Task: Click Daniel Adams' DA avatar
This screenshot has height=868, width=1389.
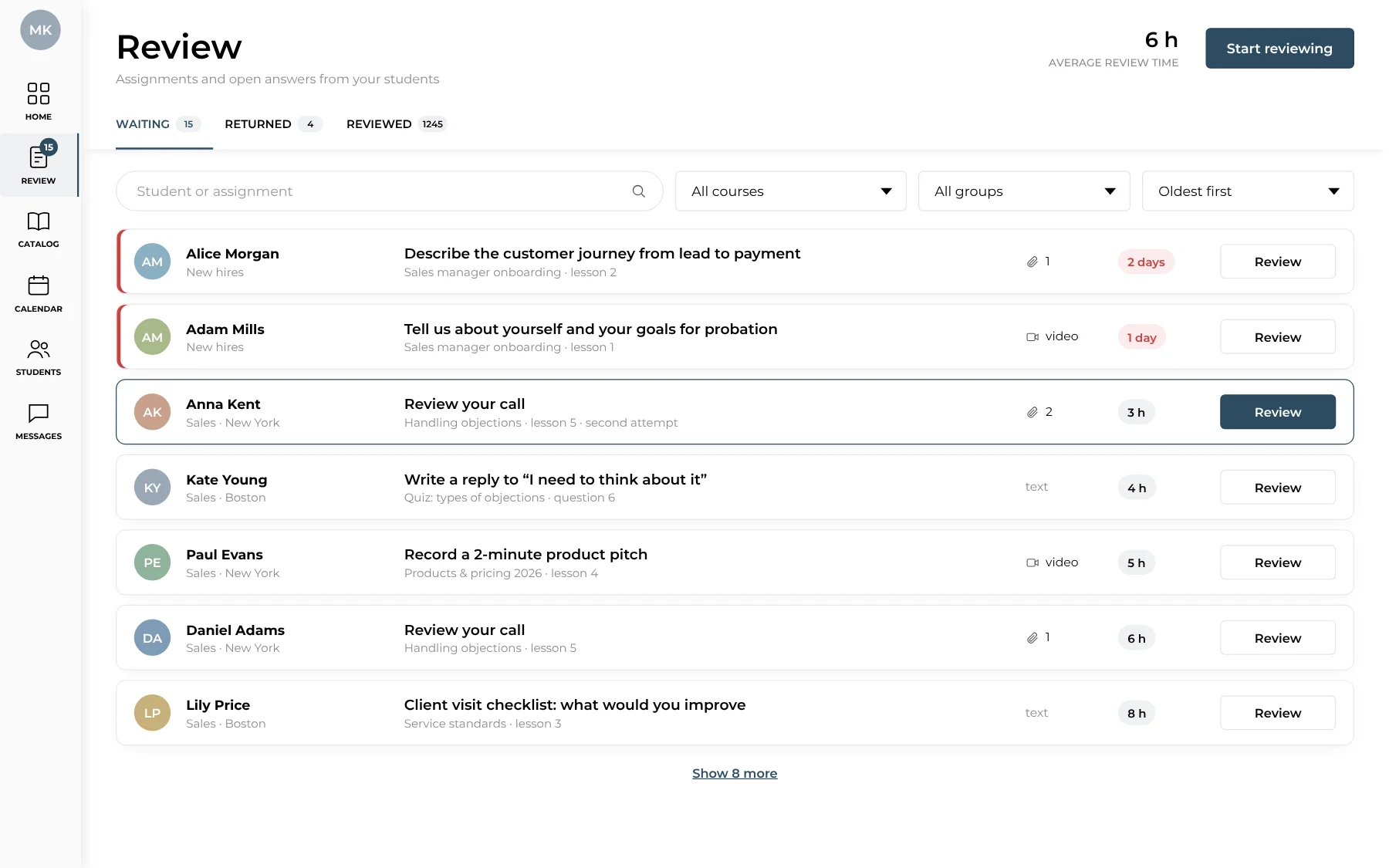Action: click(x=152, y=638)
